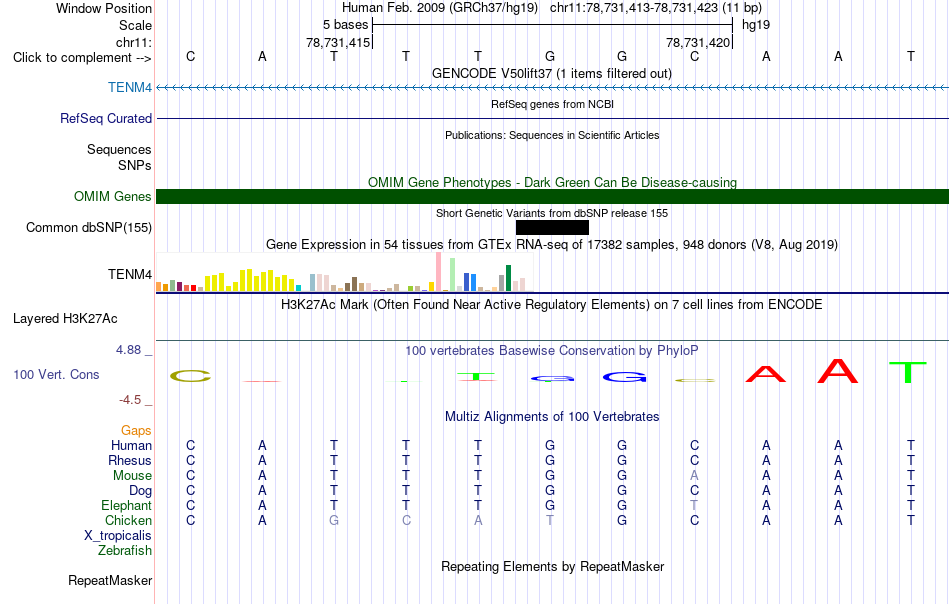Click the olive C conservation logo letter
The image size is (950, 604).
pyautogui.click(x=190, y=376)
